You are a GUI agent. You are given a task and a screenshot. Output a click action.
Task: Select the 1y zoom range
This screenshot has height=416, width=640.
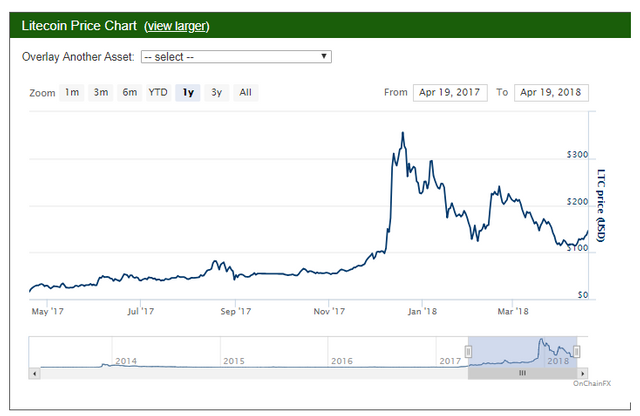tap(188, 93)
